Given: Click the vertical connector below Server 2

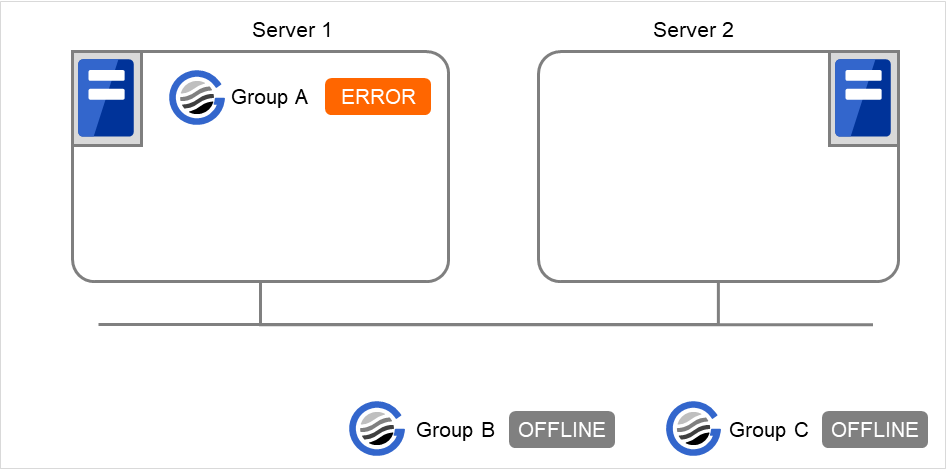Looking at the screenshot, I should (x=718, y=303).
